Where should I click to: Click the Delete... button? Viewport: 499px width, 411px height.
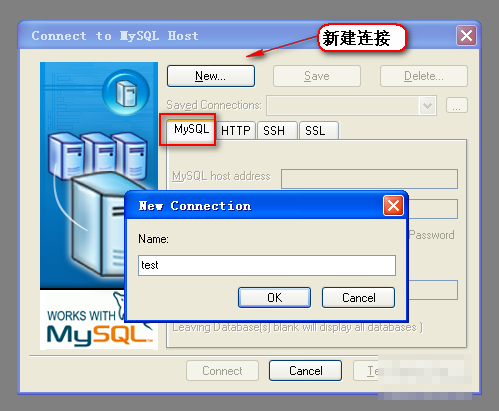(x=424, y=76)
